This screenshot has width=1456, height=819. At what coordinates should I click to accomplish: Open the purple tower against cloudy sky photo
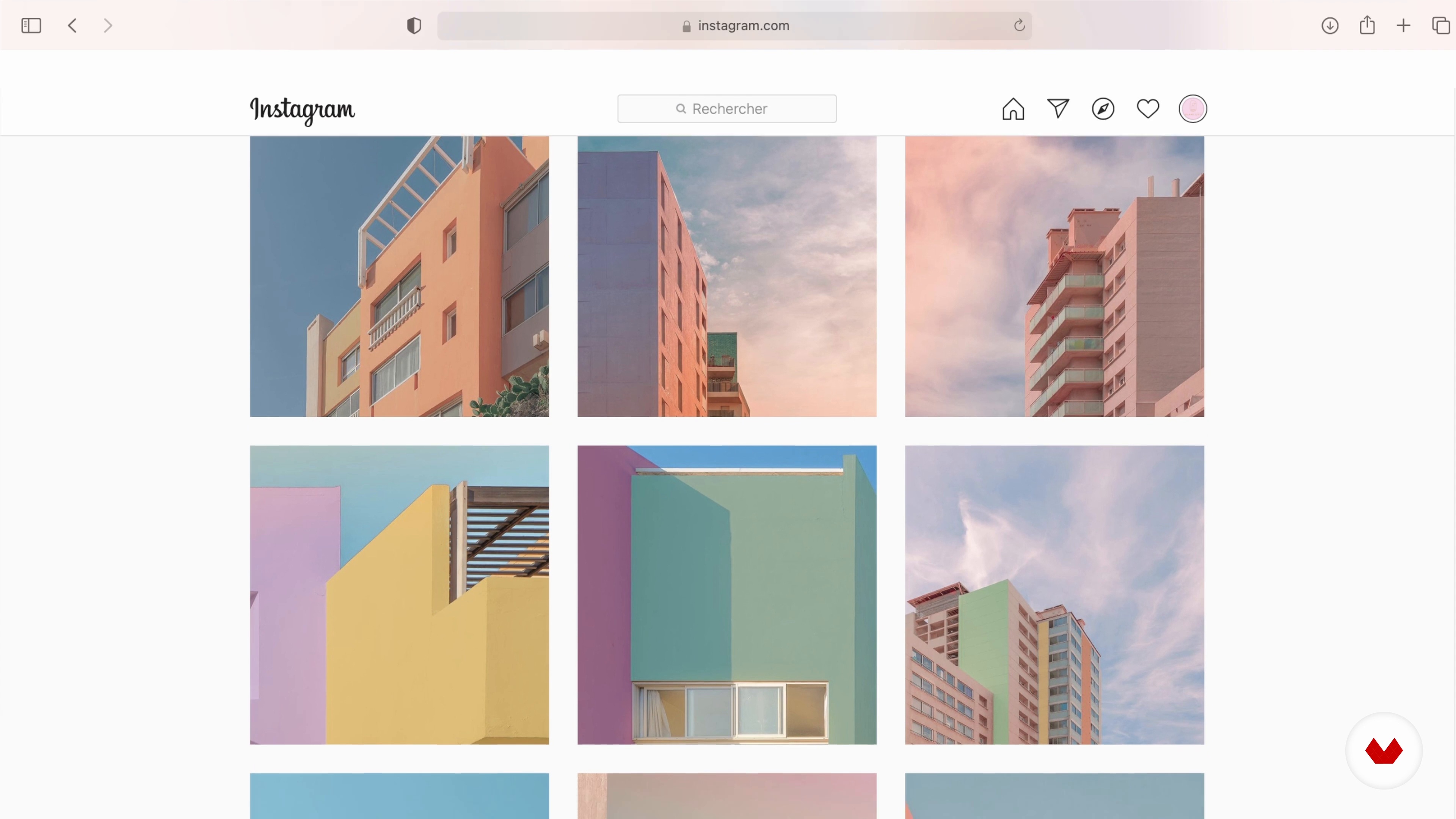coord(727,276)
